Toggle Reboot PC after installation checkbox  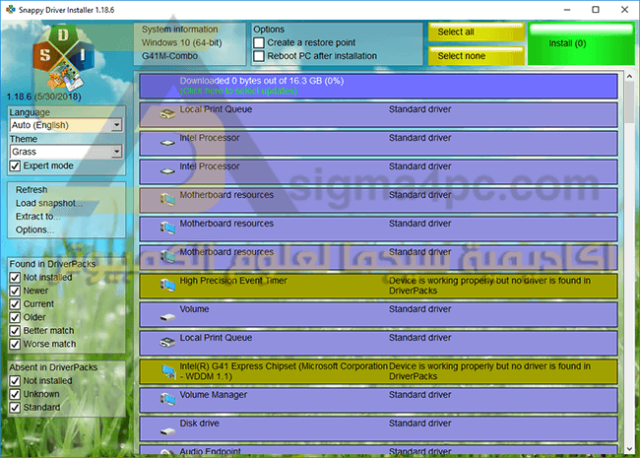pyautogui.click(x=259, y=56)
